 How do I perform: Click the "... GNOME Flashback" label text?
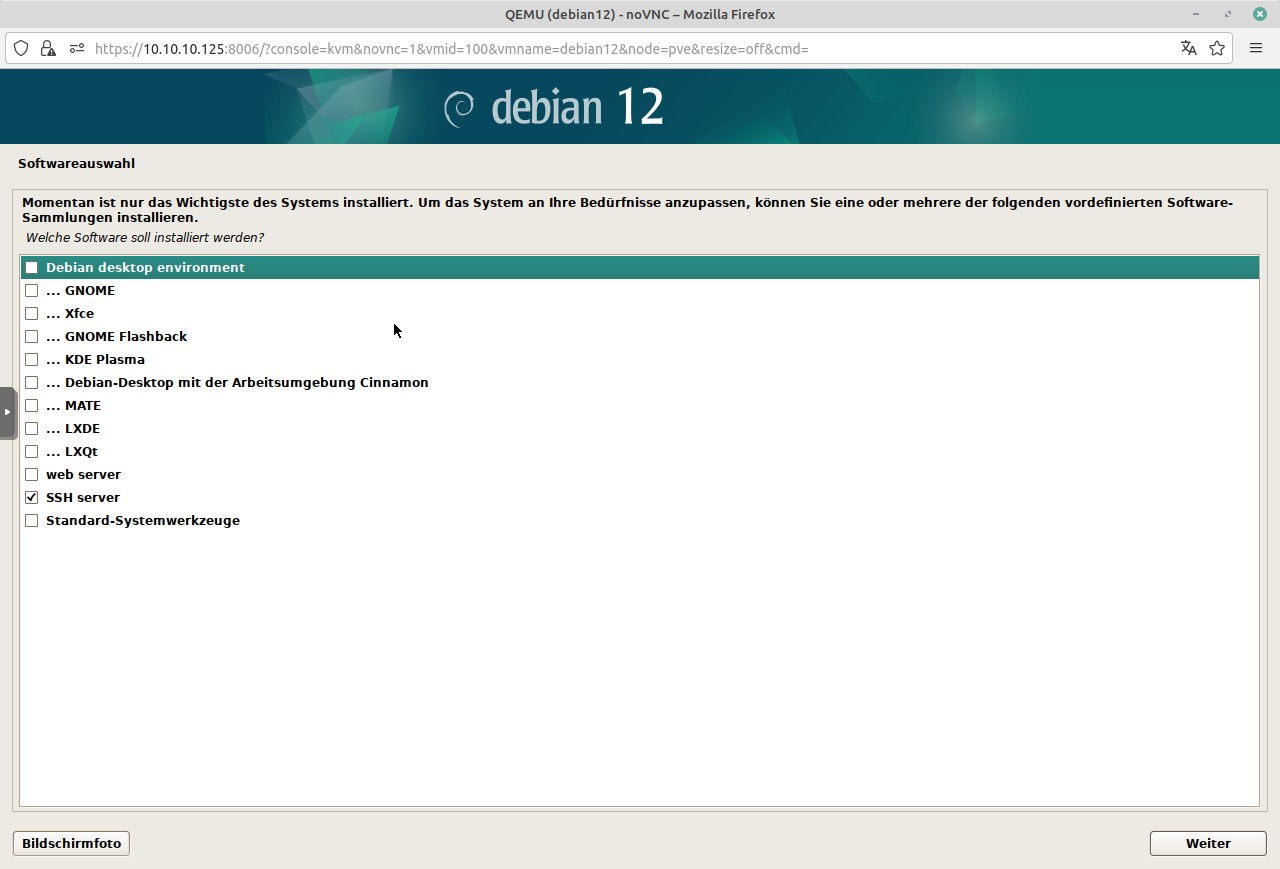(x=116, y=337)
